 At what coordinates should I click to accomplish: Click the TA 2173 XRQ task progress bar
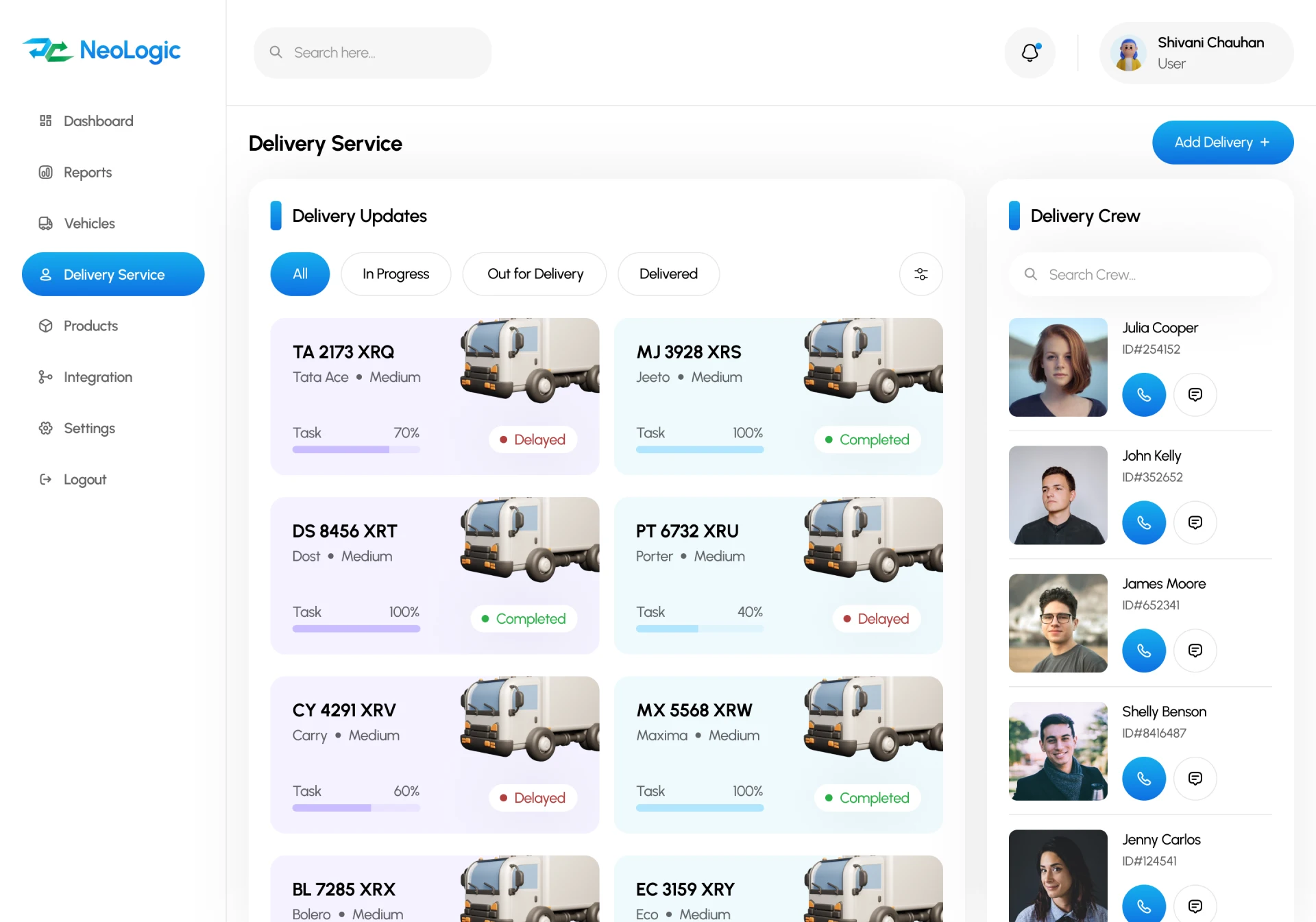tap(356, 450)
